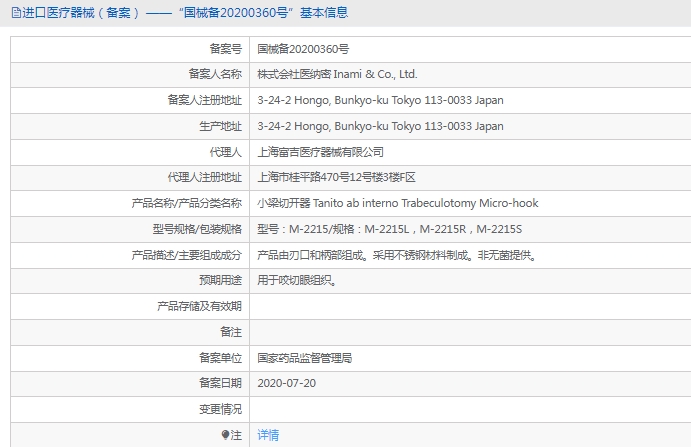The width and height of the screenshot is (691, 447).
Task: Select the text 国家药品监督管理局
Action: [305, 358]
